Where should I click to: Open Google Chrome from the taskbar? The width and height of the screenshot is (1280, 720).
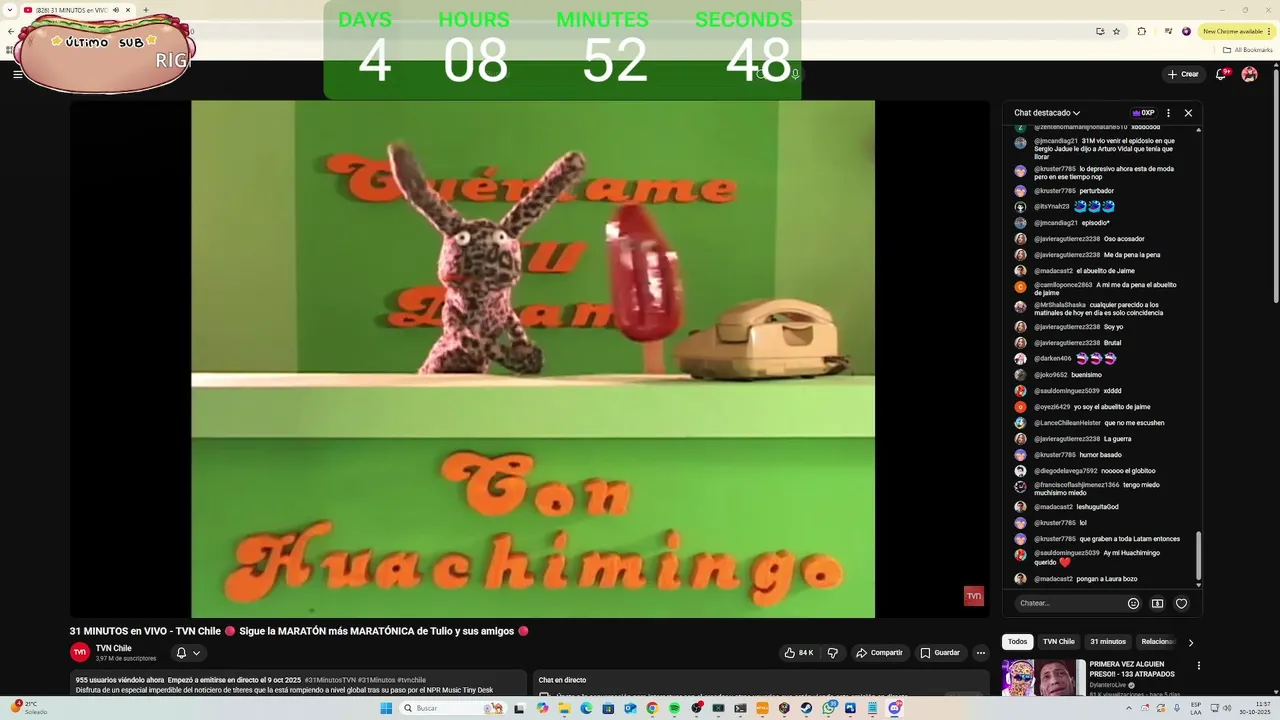point(652,708)
